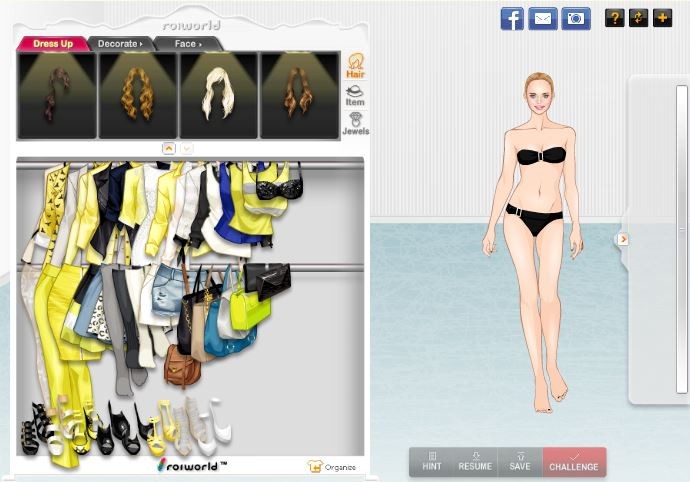Select the Jewels category icon
Screen dimensions: 690x482
(355, 124)
